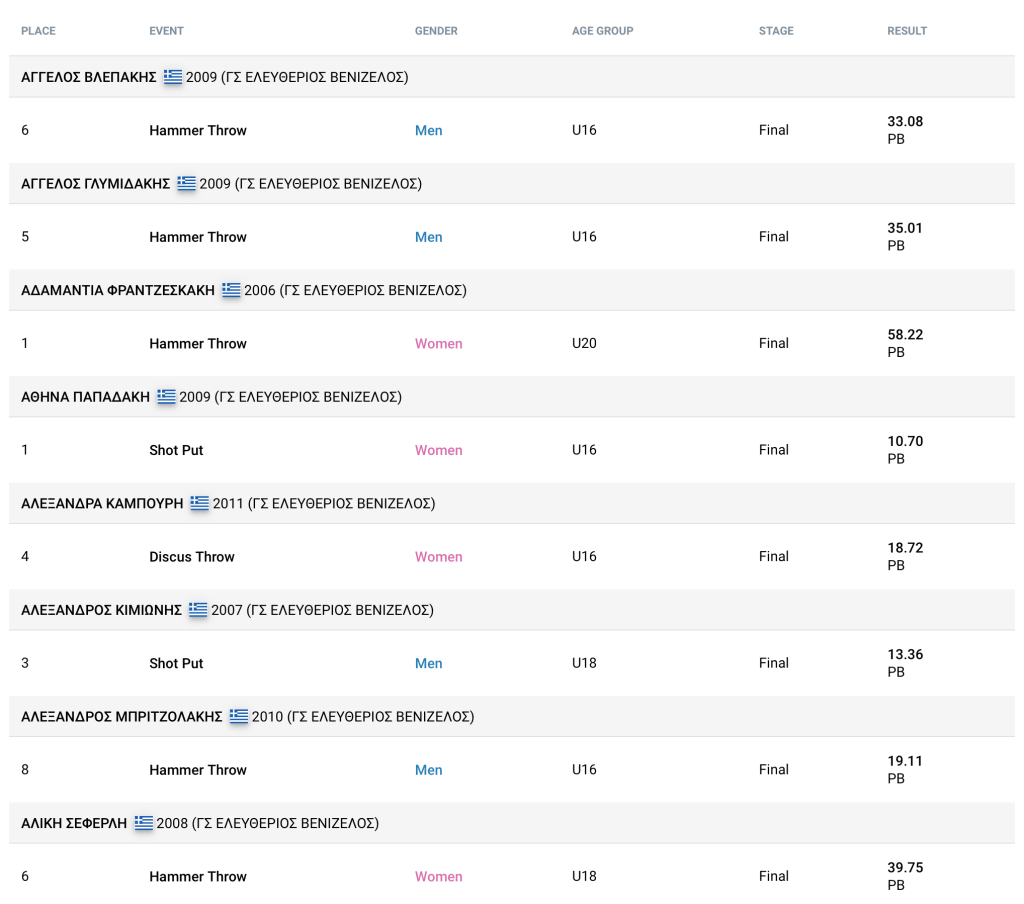
Task: Click the RESULT column header
Action: tap(907, 31)
